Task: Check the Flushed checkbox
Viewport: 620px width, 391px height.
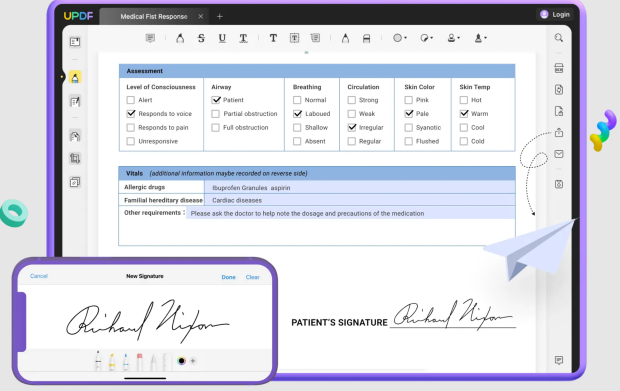Action: 408,141
